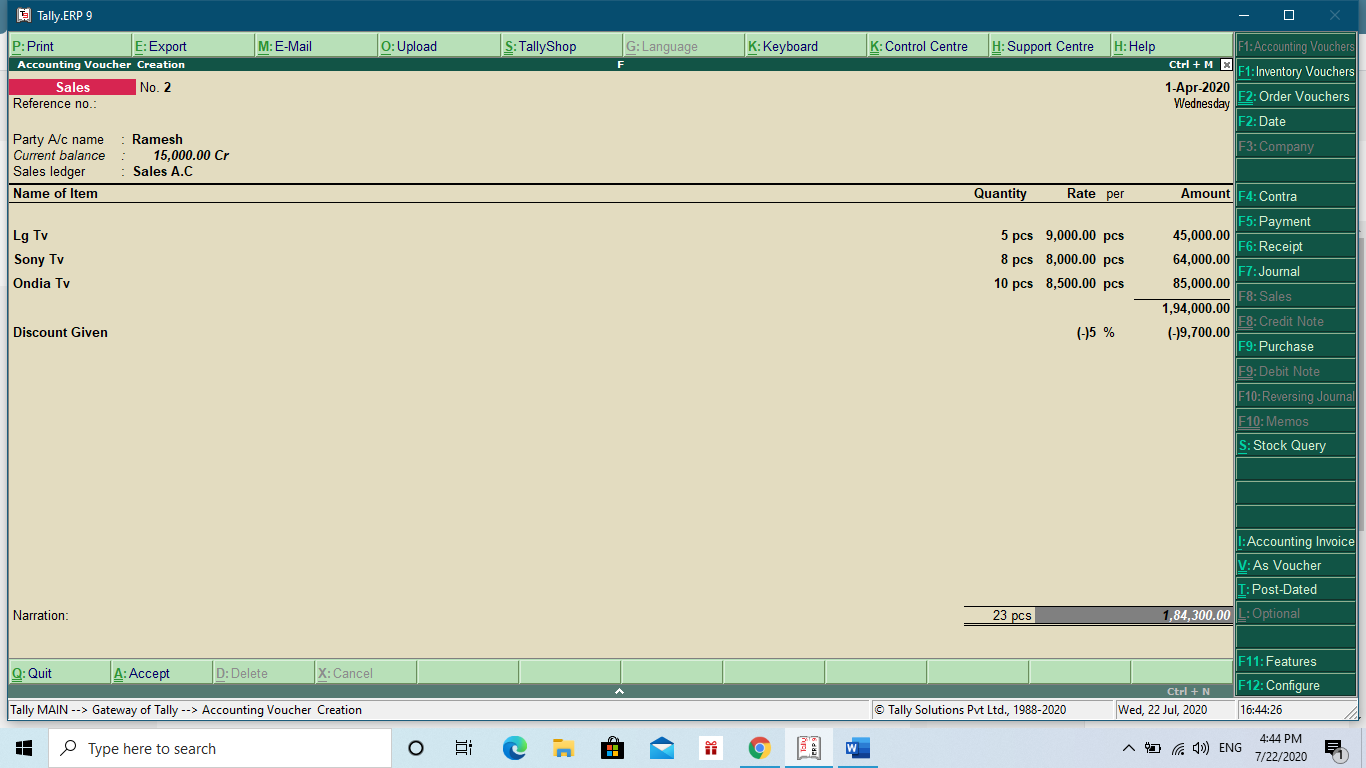
Task: Open Upload menu item
Action: 439,46
